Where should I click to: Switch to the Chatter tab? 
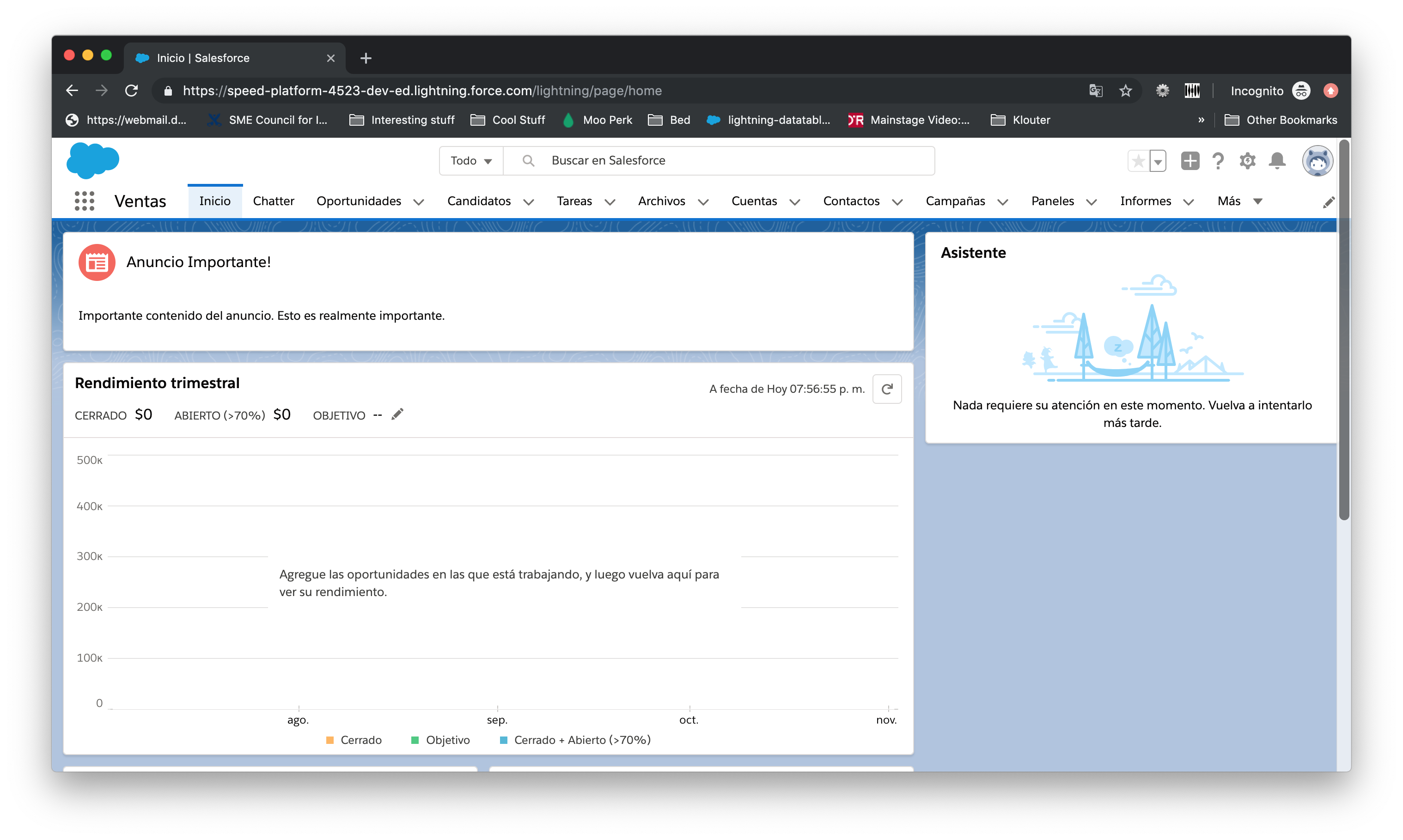(x=274, y=201)
